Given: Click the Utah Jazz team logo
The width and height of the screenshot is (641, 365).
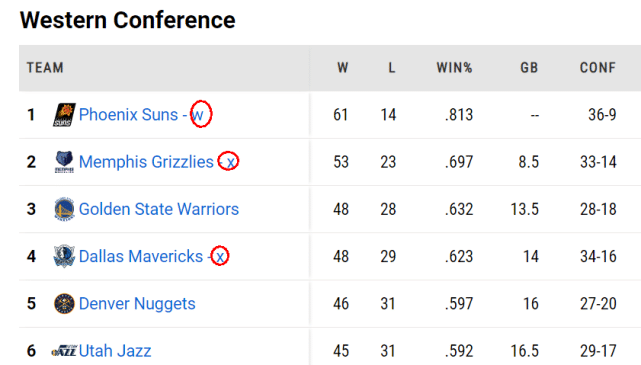Looking at the screenshot, I should click(64, 351).
